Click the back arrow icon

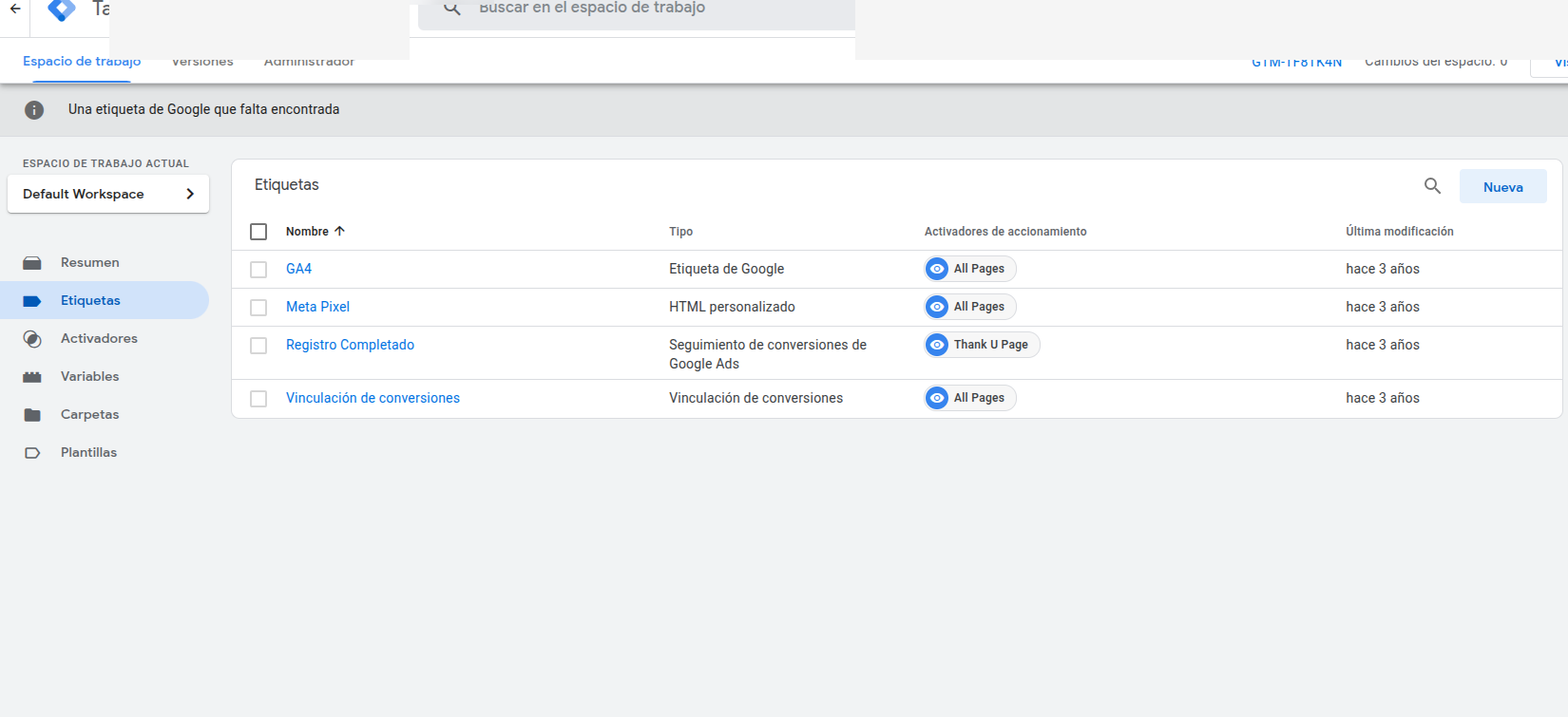[15, 9]
